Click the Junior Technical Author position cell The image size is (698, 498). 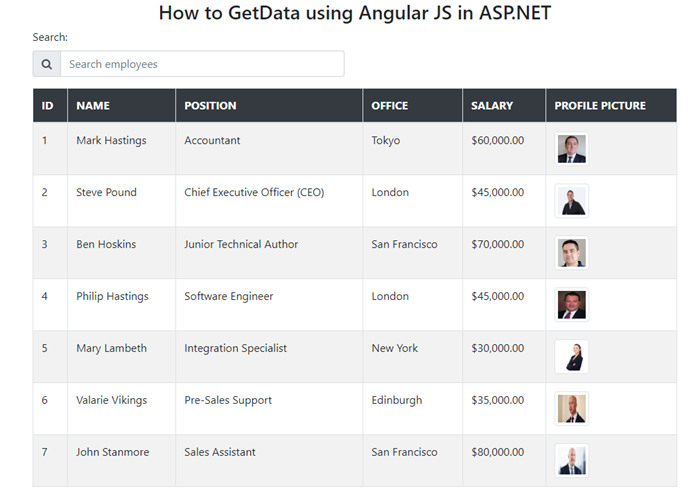(x=241, y=244)
